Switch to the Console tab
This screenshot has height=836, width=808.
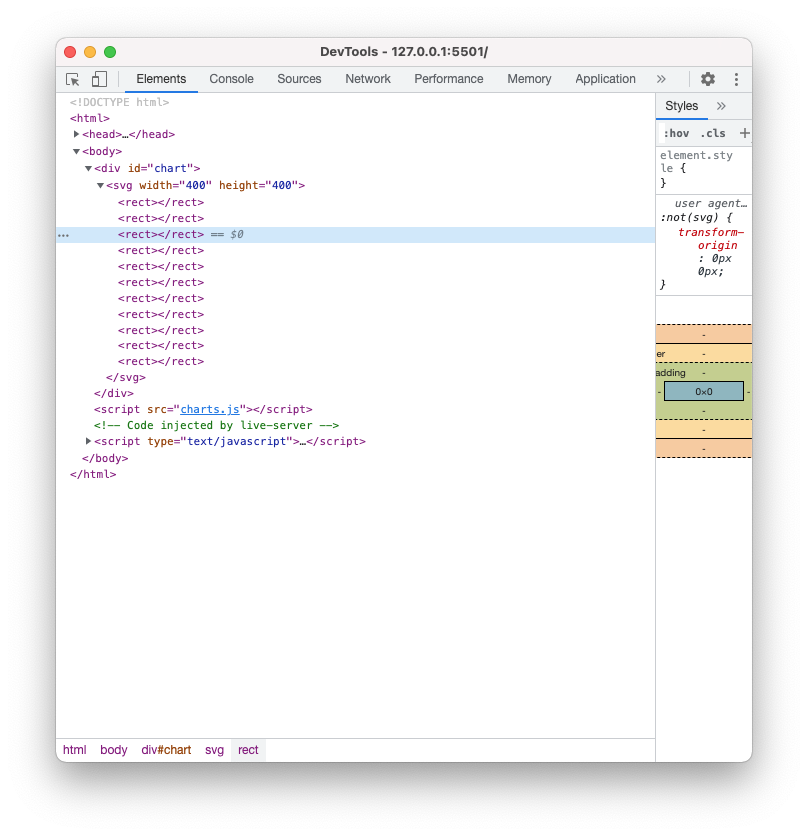click(x=231, y=79)
